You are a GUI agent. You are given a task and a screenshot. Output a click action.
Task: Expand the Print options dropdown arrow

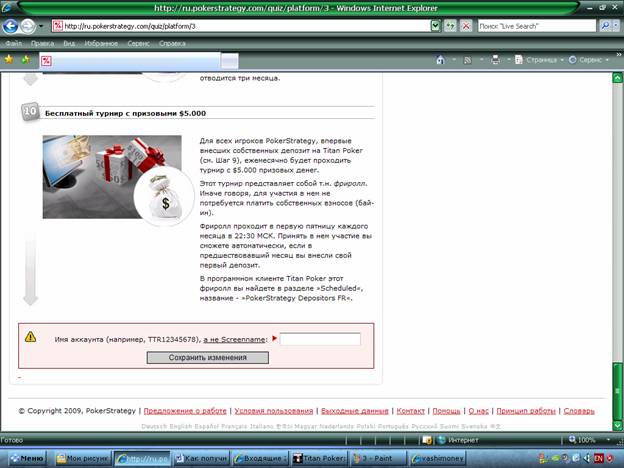click(x=509, y=60)
